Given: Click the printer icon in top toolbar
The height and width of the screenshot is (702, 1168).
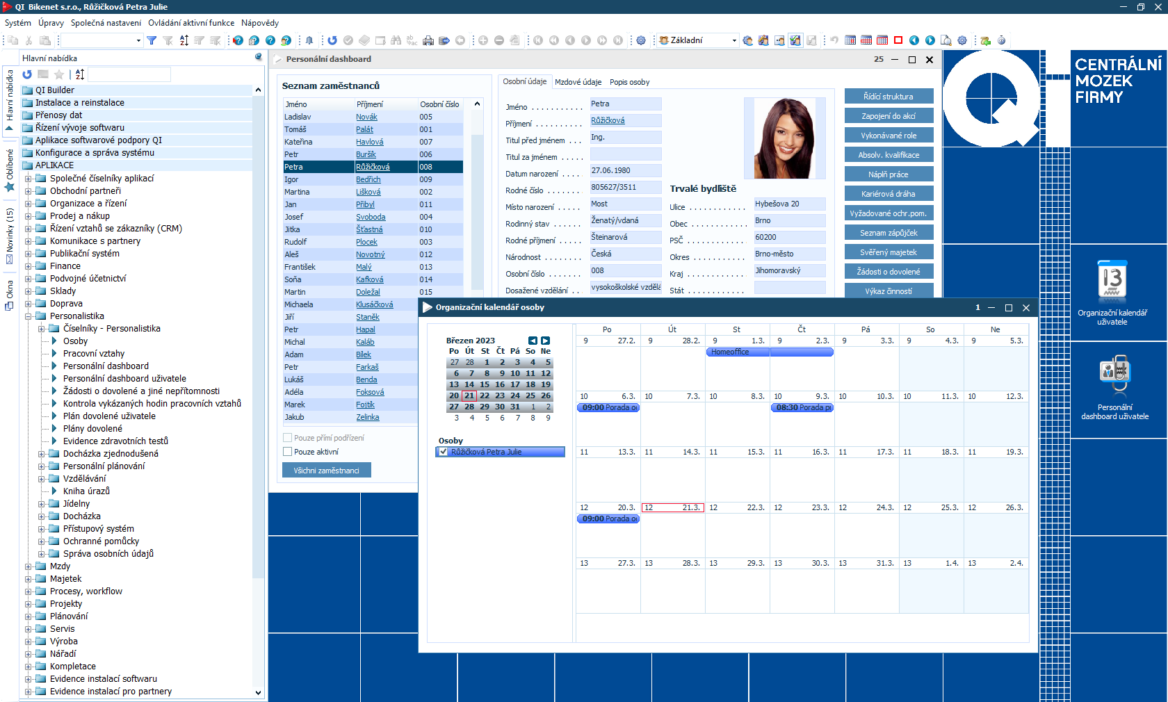Looking at the screenshot, I should point(428,41).
